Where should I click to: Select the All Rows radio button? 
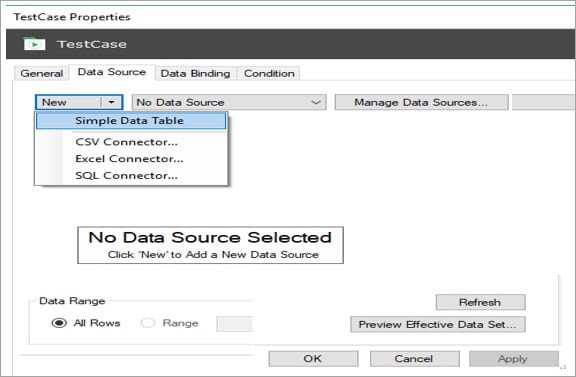coord(59,323)
